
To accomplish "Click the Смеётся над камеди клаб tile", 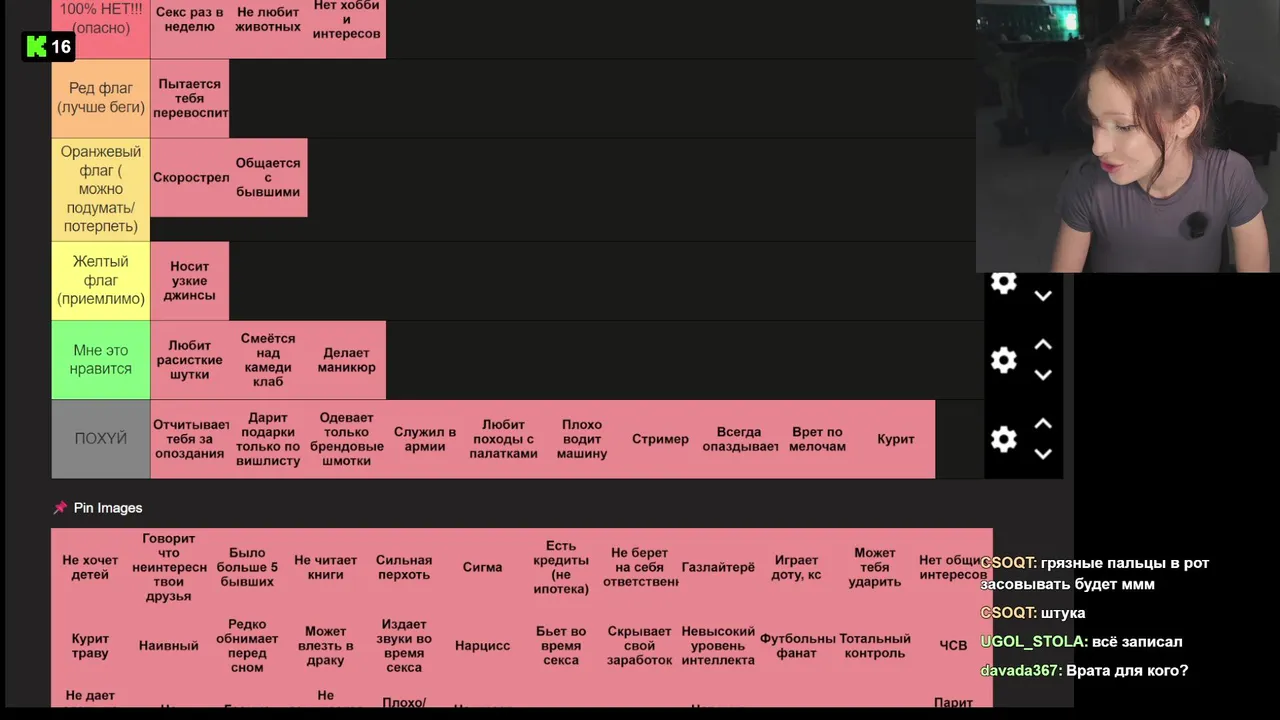I will (x=268, y=360).
